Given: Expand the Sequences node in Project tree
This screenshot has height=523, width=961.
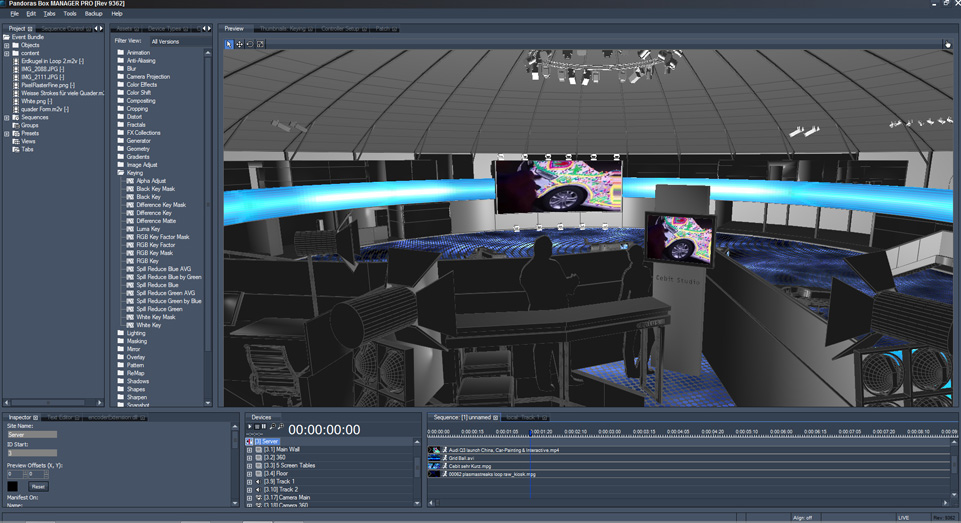Looking at the screenshot, I should pyautogui.click(x=7, y=117).
